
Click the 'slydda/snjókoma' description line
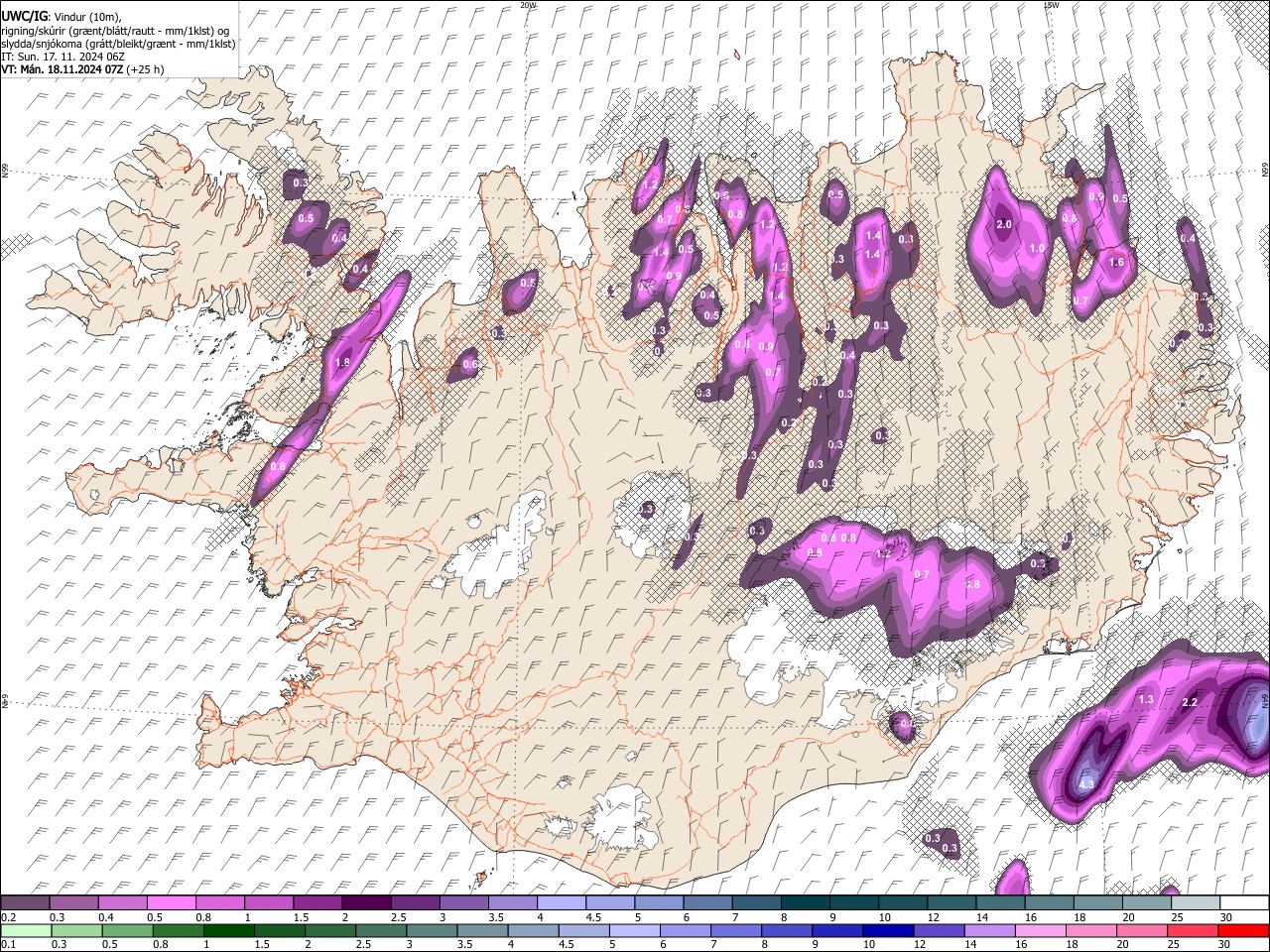pyautogui.click(x=118, y=44)
